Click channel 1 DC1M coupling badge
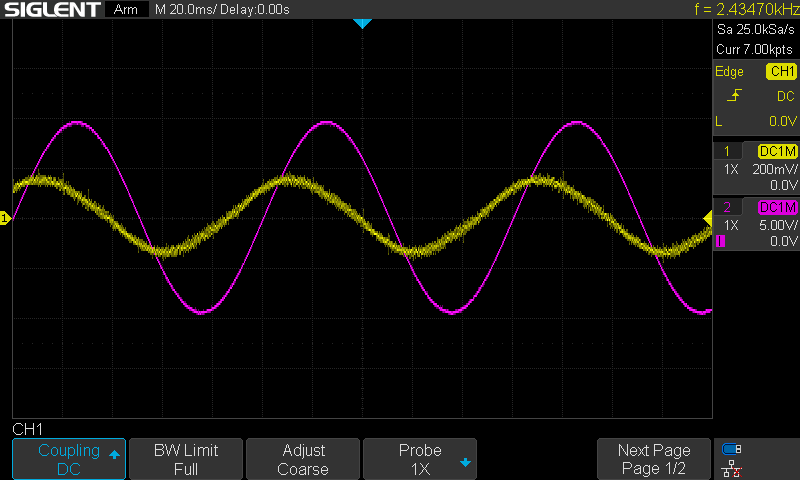The height and width of the screenshot is (480, 800). (x=777, y=151)
